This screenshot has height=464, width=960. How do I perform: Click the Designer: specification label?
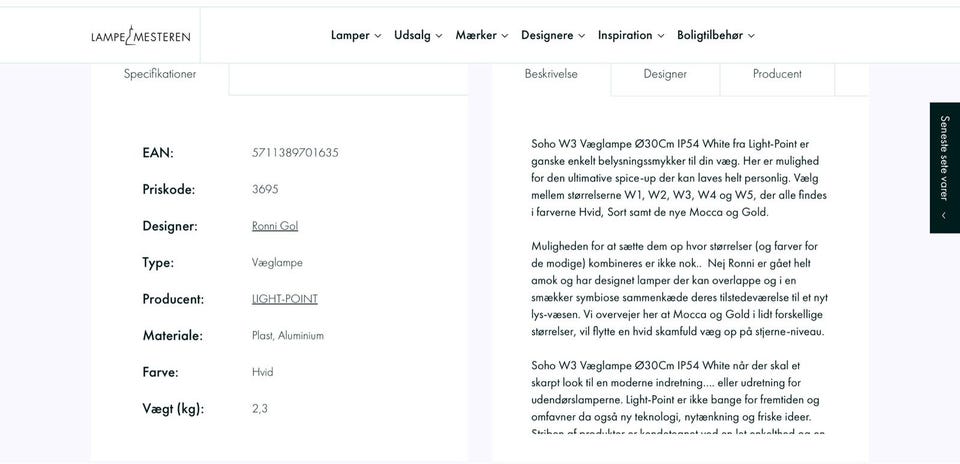click(170, 226)
